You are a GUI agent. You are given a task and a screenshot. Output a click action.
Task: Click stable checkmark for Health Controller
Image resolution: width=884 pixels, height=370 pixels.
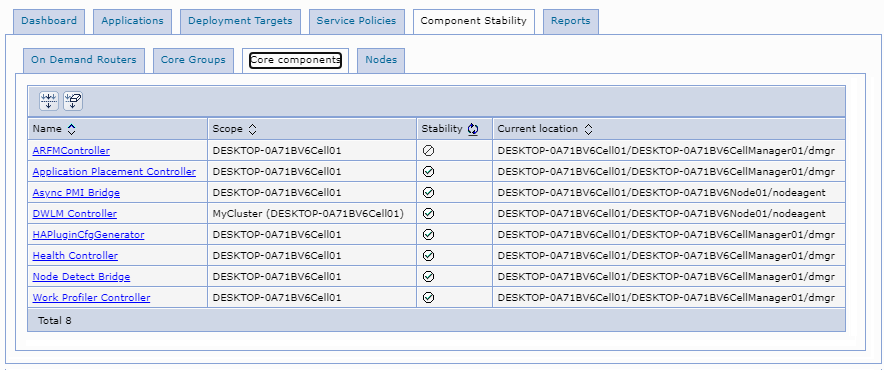click(428, 256)
